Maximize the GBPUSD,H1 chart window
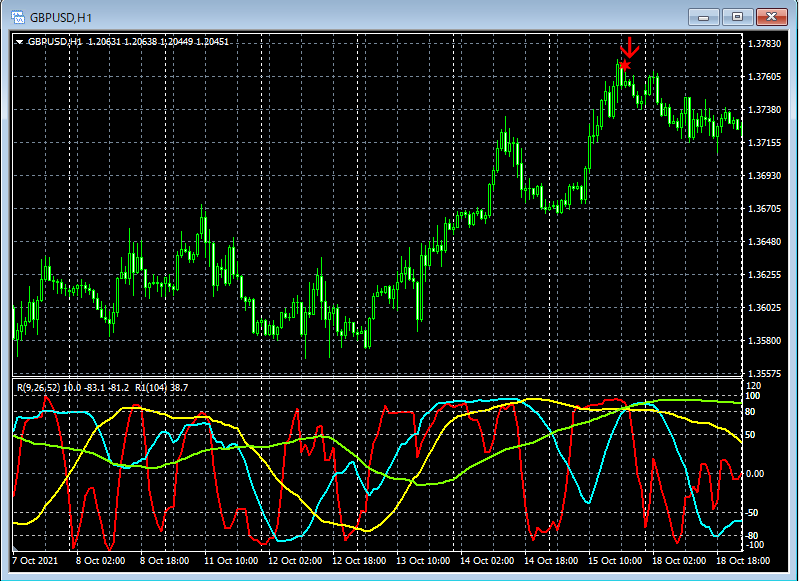The width and height of the screenshot is (800, 581). tap(737, 17)
